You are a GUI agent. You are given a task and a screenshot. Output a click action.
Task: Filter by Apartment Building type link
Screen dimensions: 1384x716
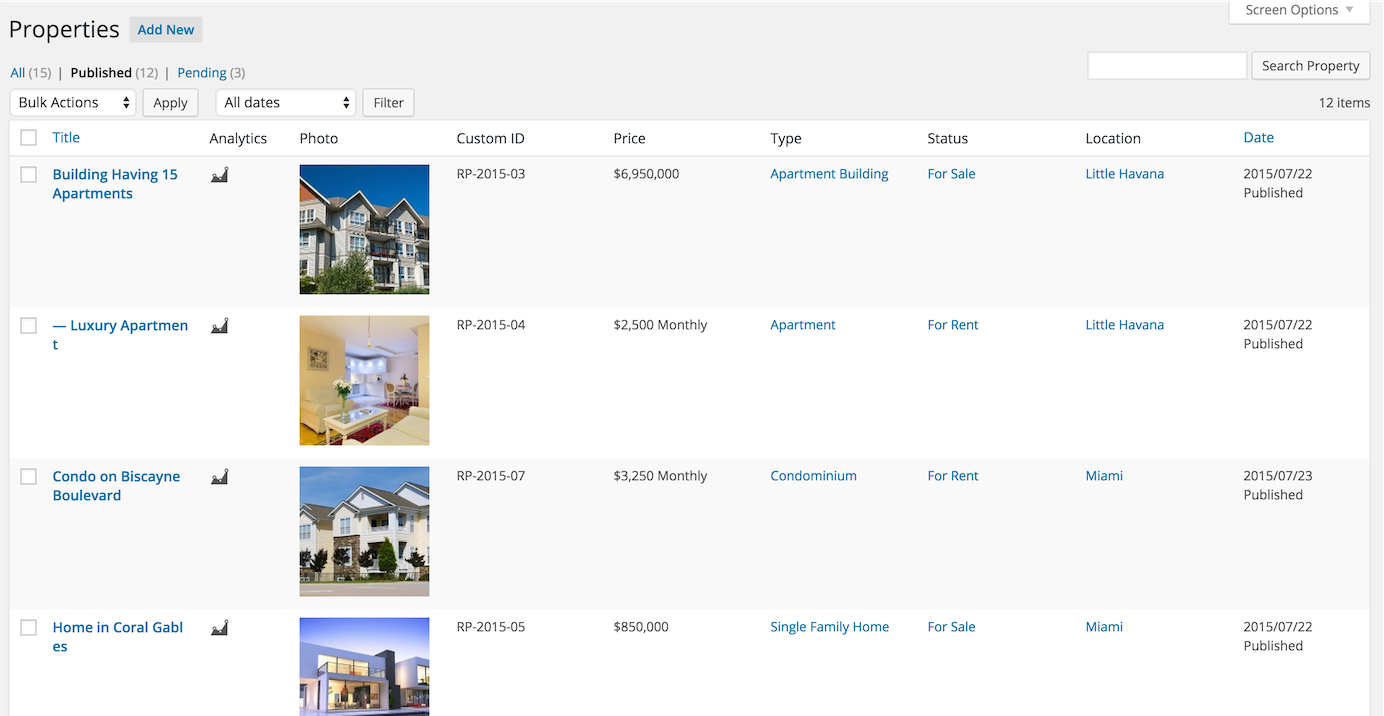[829, 174]
